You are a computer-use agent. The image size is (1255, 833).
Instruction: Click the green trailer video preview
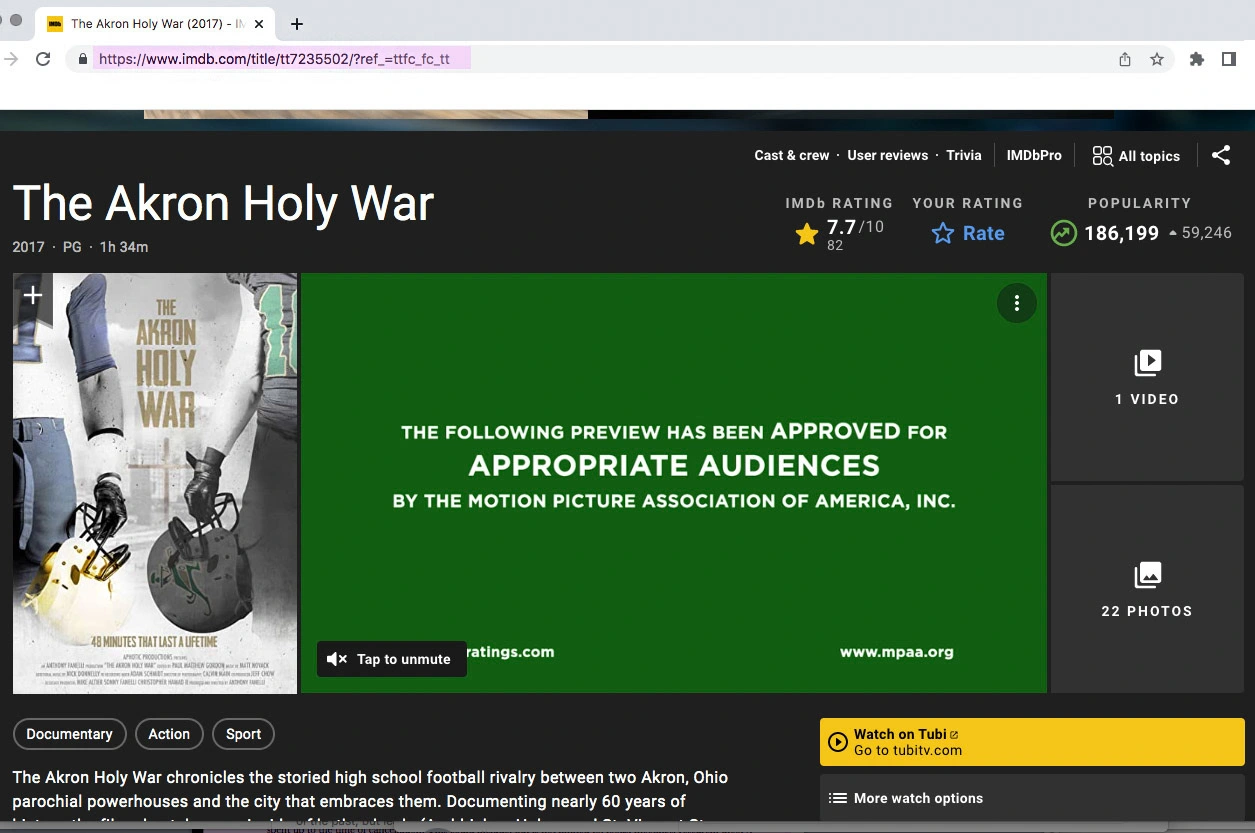pos(674,483)
